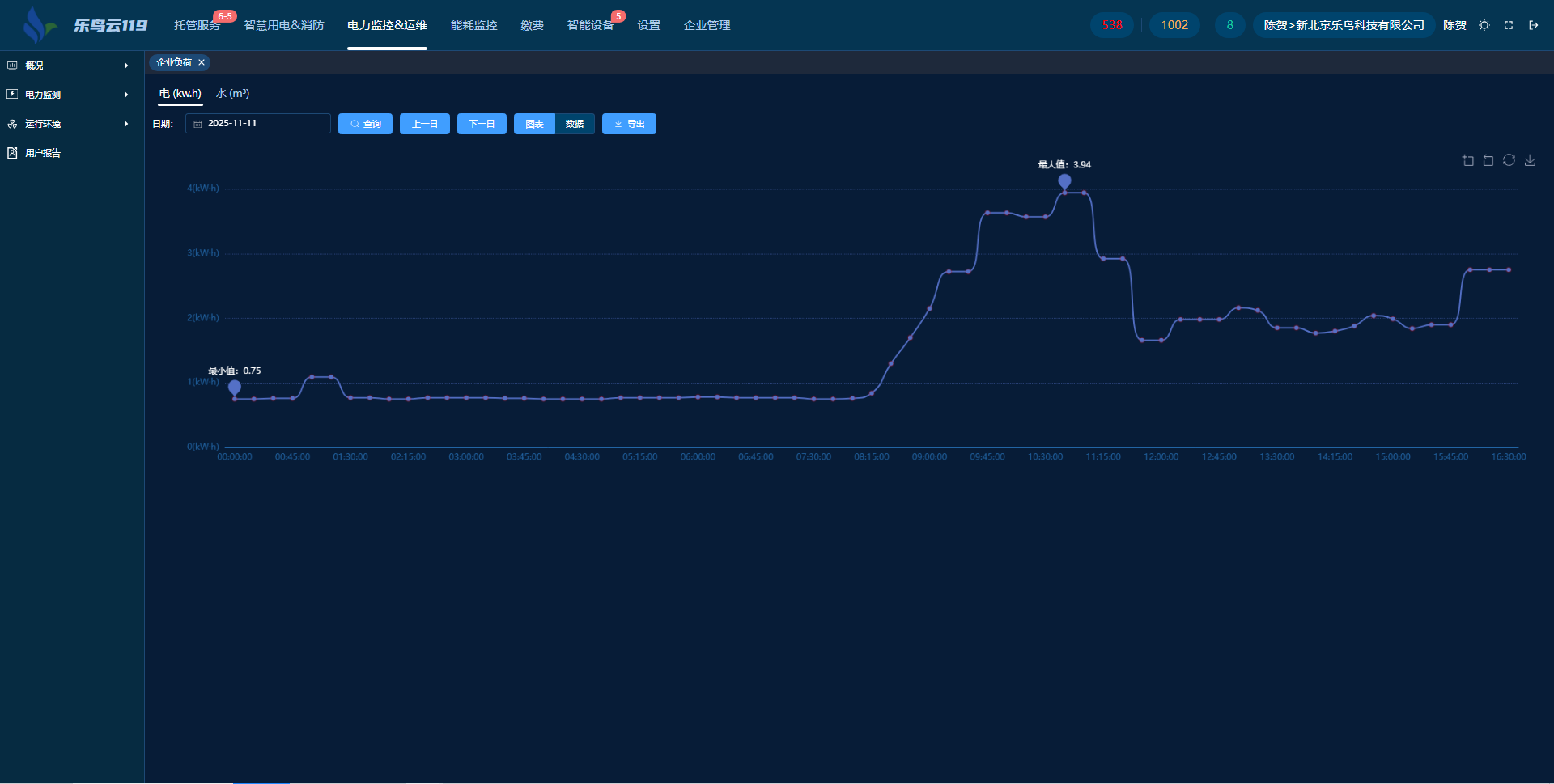Open the 智慧用电&消防 top menu
Viewport: 1554px width, 784px height.
[x=283, y=25]
